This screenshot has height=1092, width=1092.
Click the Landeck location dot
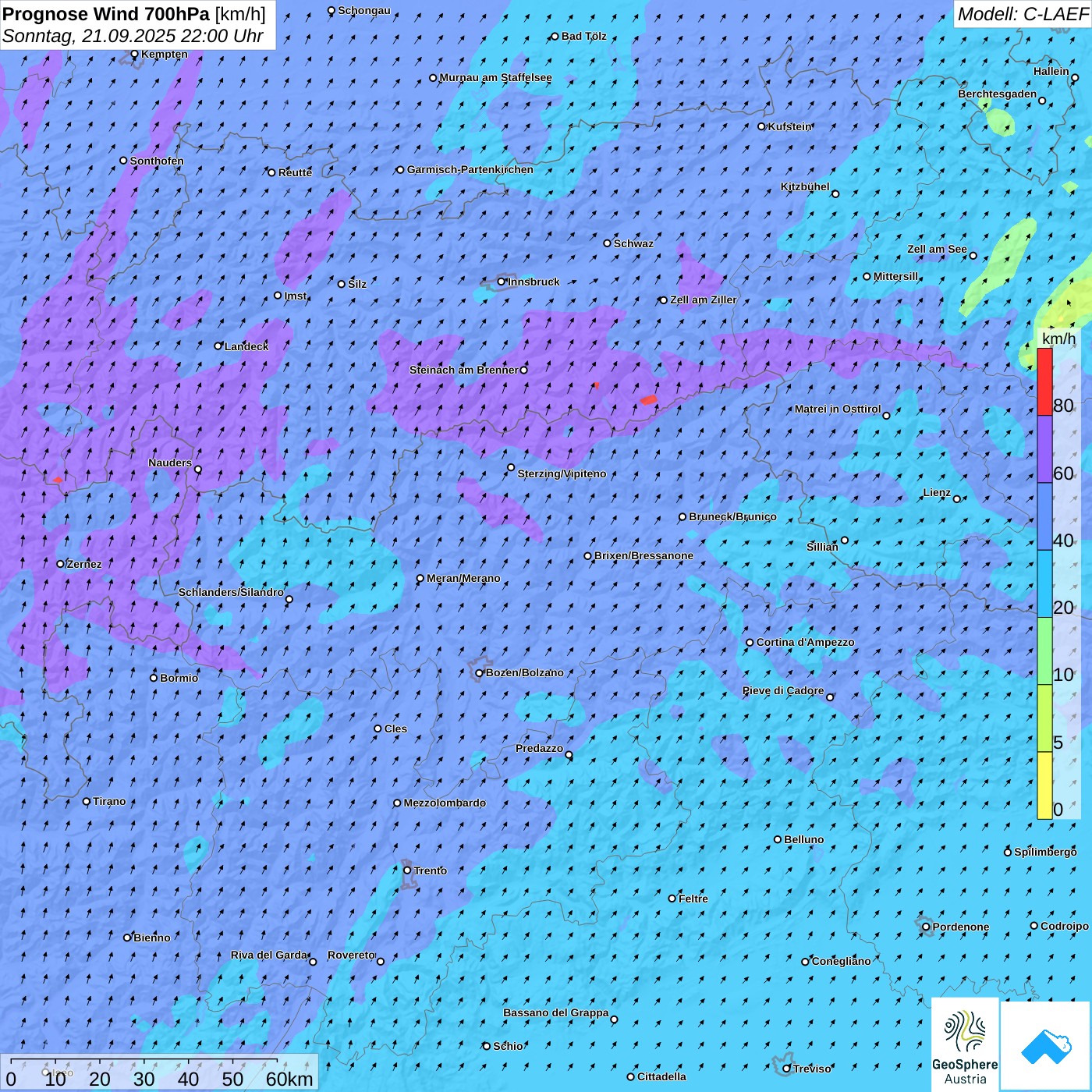[218, 346]
